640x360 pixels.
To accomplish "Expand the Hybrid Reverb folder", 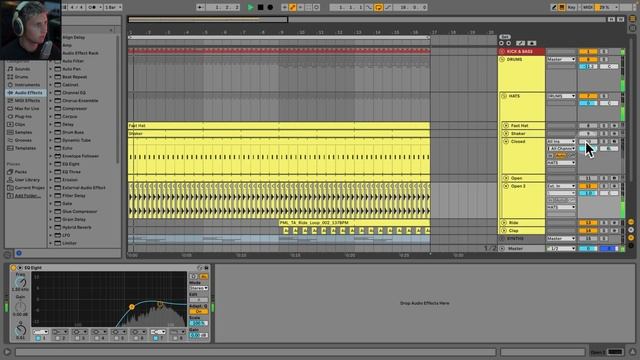I will [x=51, y=227].
